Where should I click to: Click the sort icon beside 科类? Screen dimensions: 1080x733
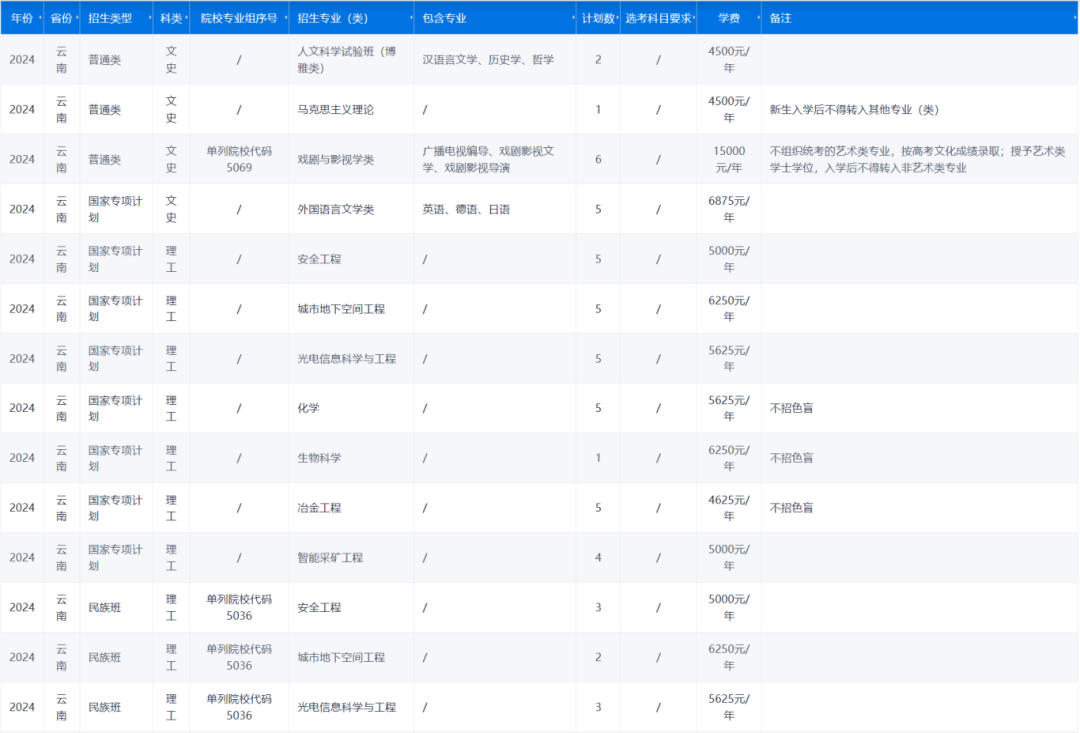click(x=185, y=18)
